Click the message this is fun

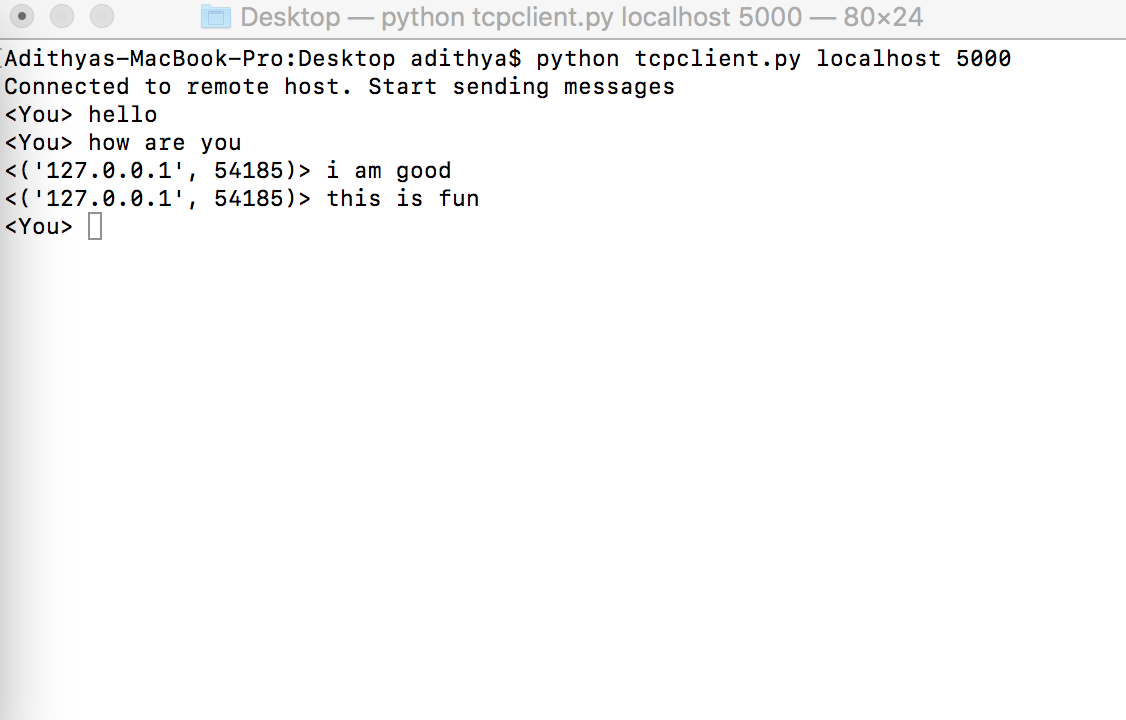[402, 198]
